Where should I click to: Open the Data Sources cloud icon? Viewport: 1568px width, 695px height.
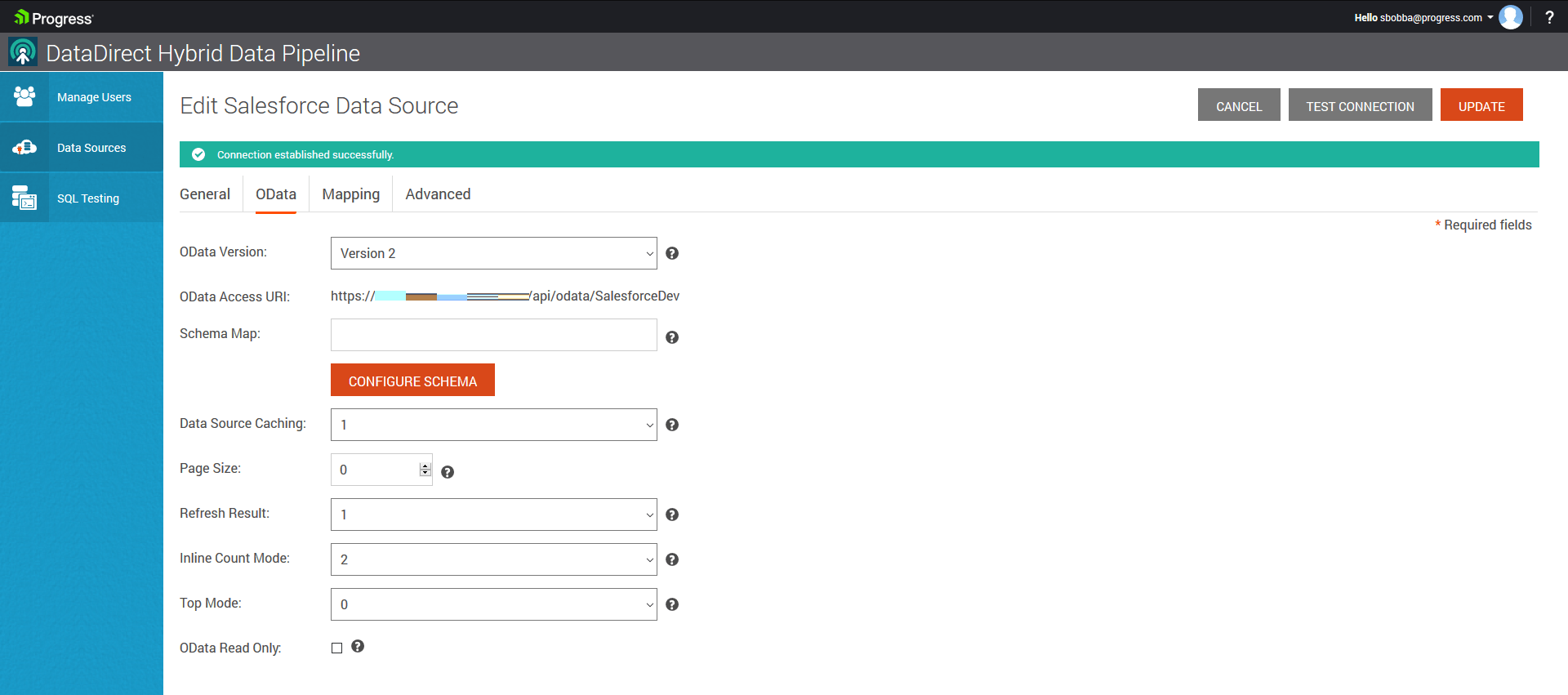24,147
